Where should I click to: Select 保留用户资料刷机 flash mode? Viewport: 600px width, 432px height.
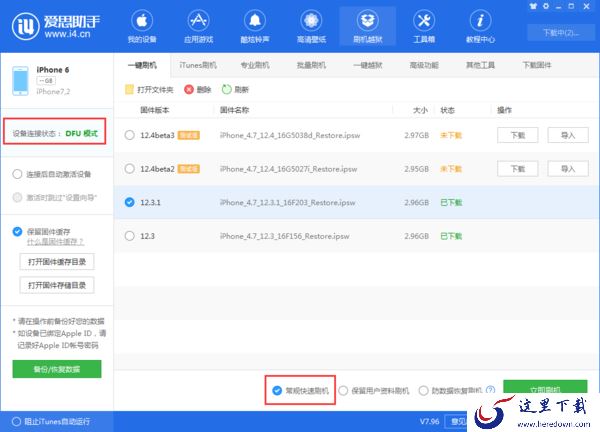pos(343,390)
